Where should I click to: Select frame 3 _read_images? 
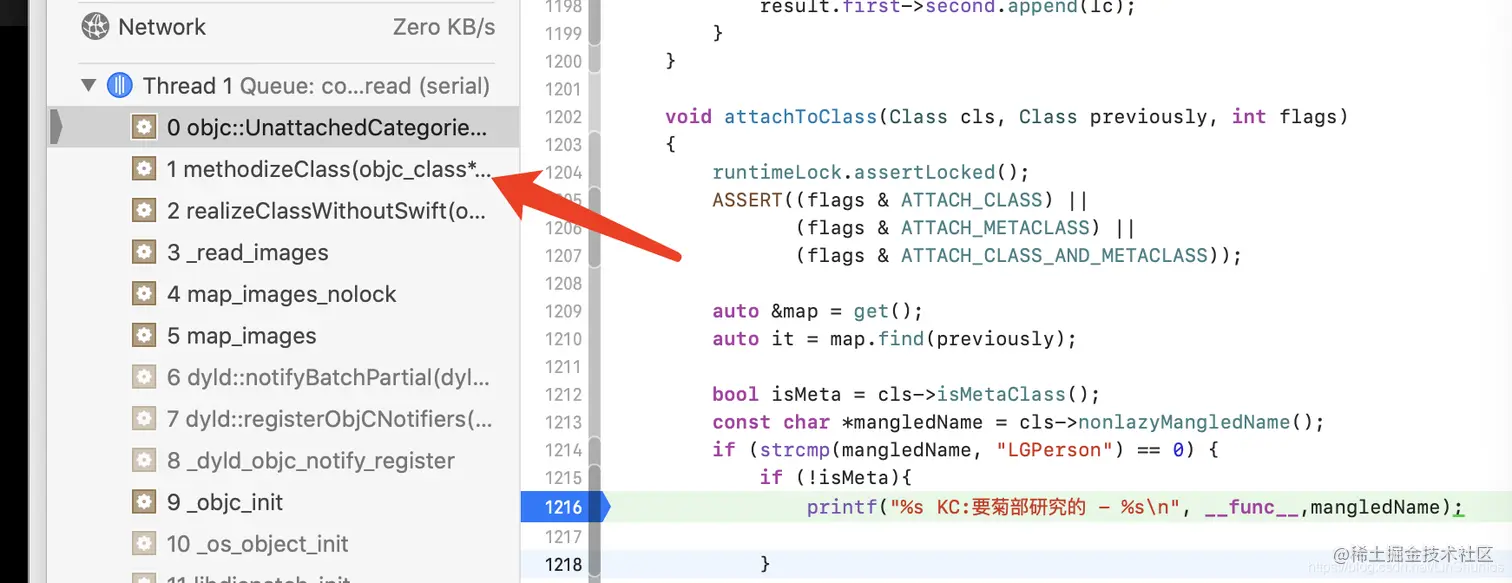[284, 253]
